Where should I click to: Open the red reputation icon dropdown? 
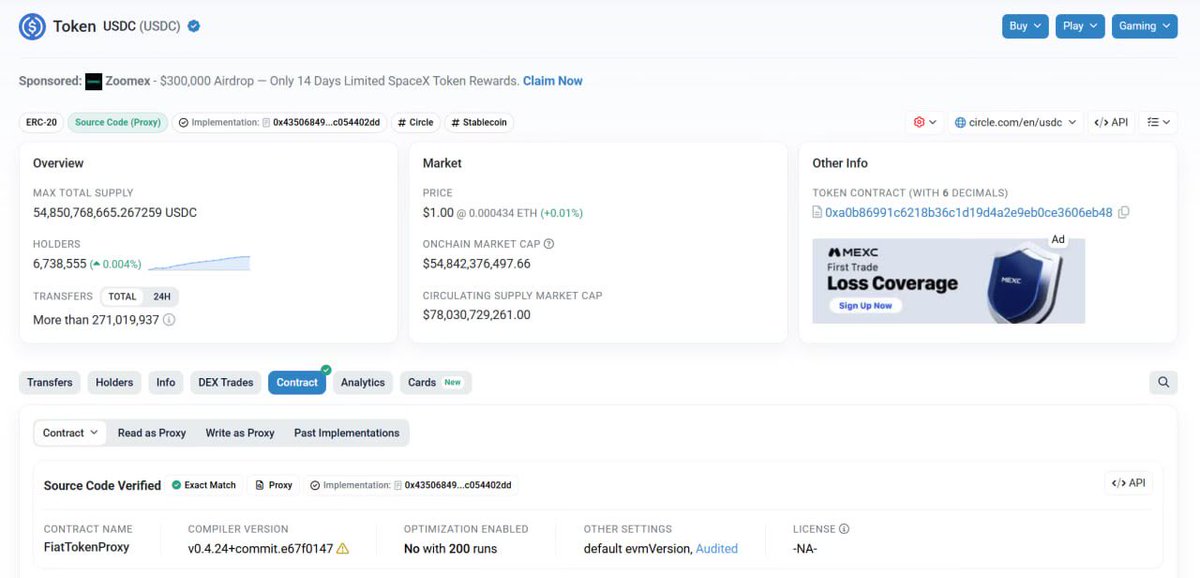pyautogui.click(x=925, y=122)
